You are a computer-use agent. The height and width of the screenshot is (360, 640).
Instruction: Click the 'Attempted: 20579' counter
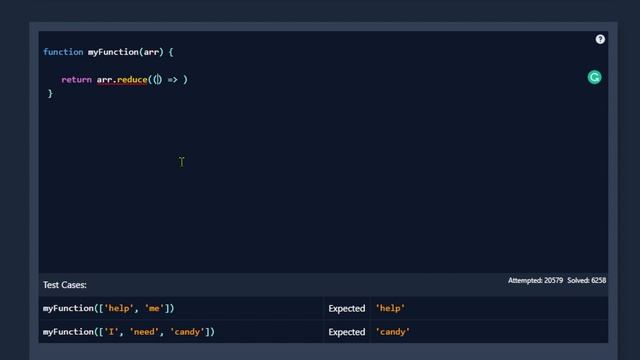pos(535,280)
